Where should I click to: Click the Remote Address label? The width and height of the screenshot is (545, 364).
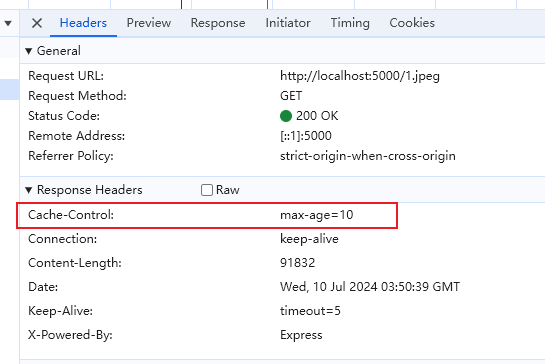pos(76,136)
